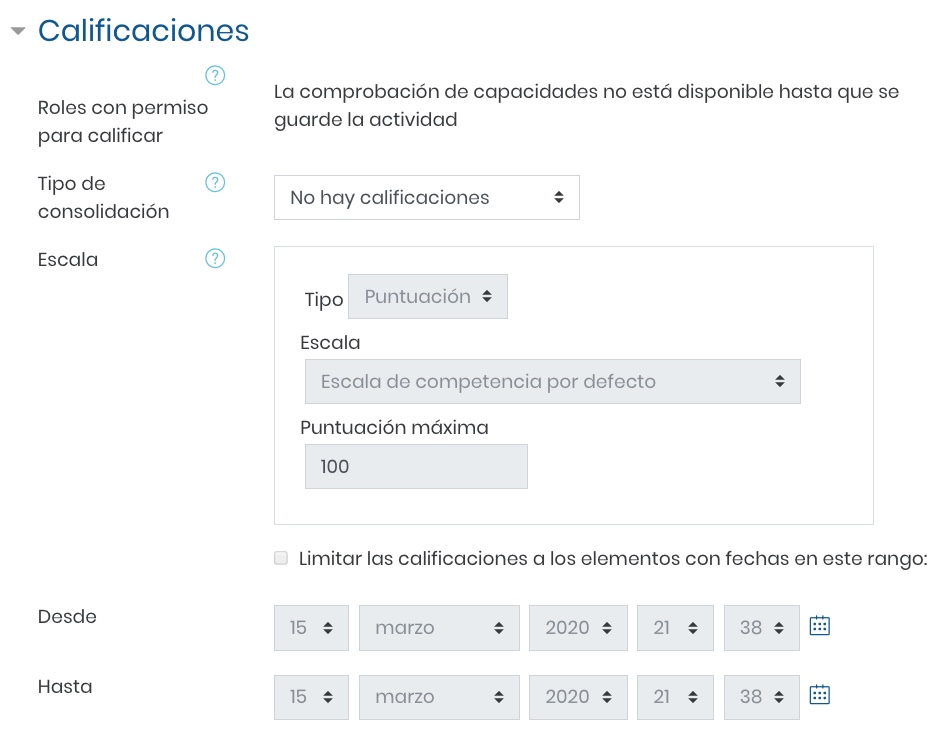The image size is (946, 733).
Task: Open the Hasta month selector marzo
Action: [439, 697]
